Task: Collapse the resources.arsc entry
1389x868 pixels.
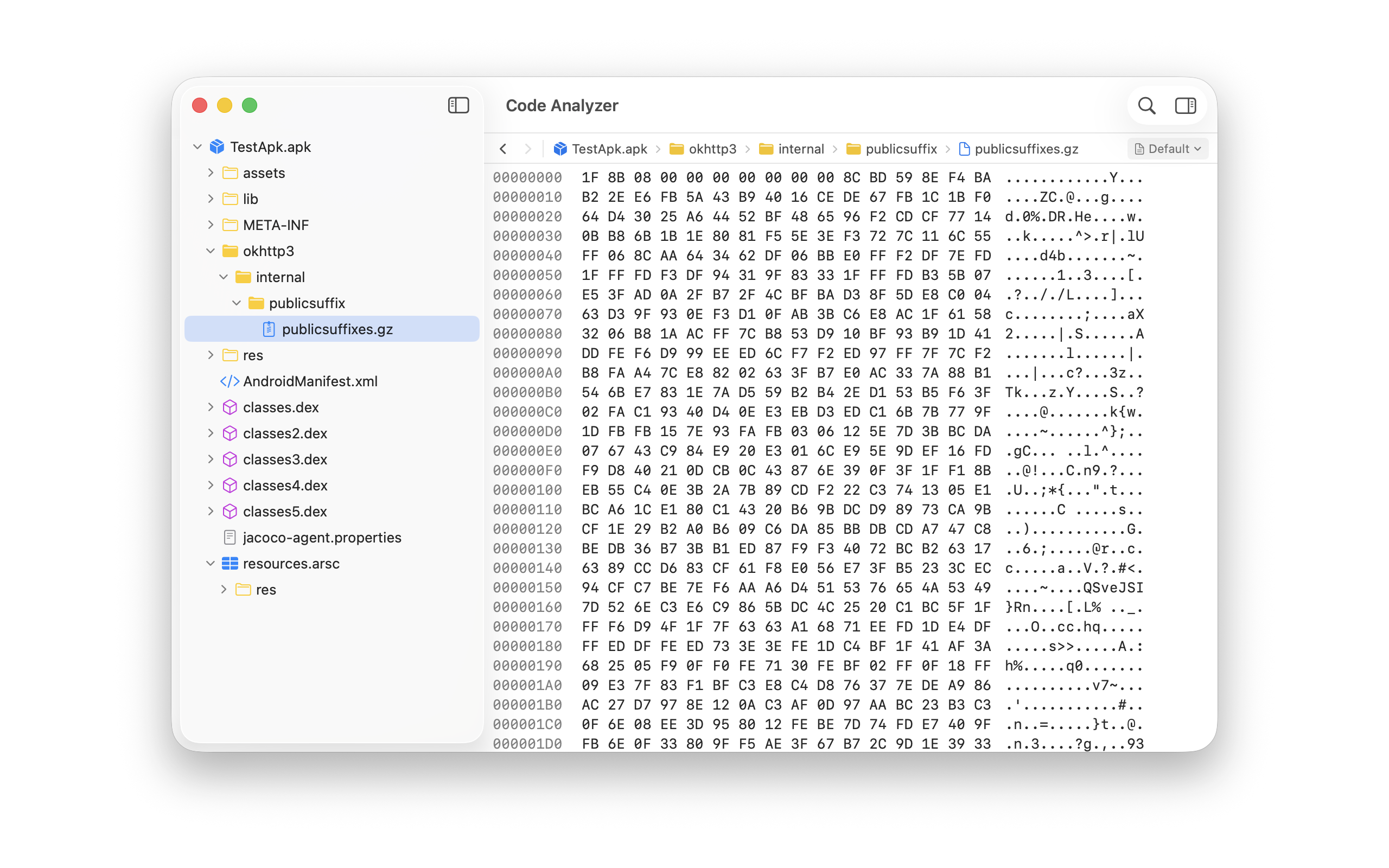Action: [x=211, y=563]
